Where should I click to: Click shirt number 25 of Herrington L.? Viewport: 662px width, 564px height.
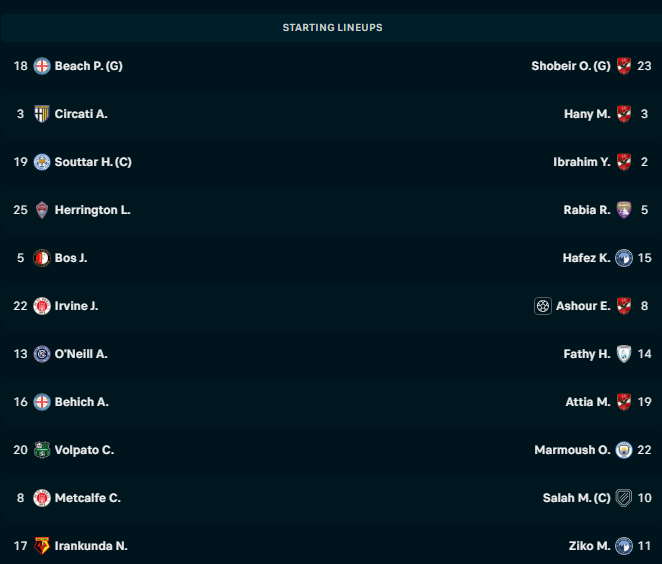click(20, 210)
